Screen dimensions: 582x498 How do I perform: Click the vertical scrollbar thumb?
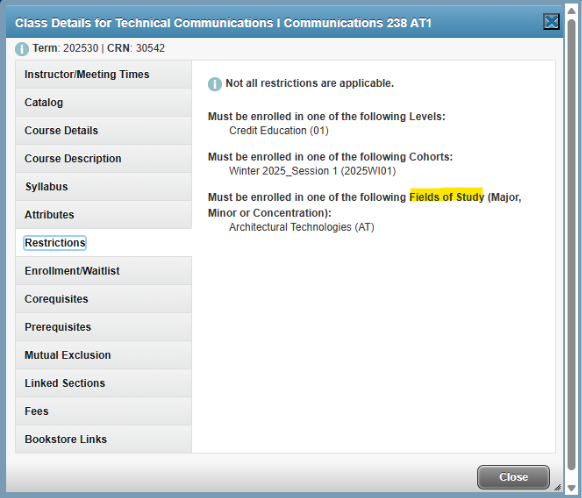click(x=572, y=245)
